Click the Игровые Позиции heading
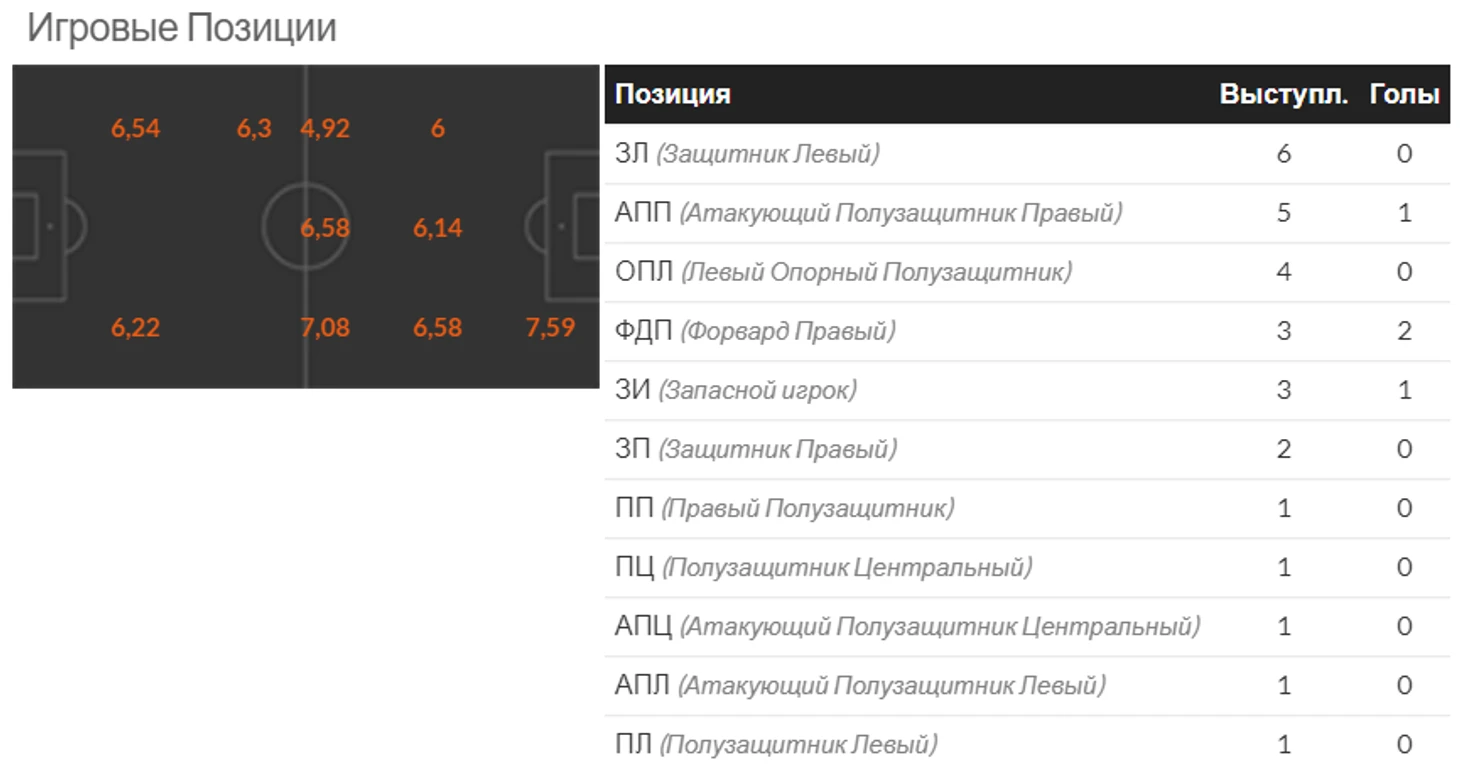Viewport: 1460px width, 780px height. coord(181,28)
